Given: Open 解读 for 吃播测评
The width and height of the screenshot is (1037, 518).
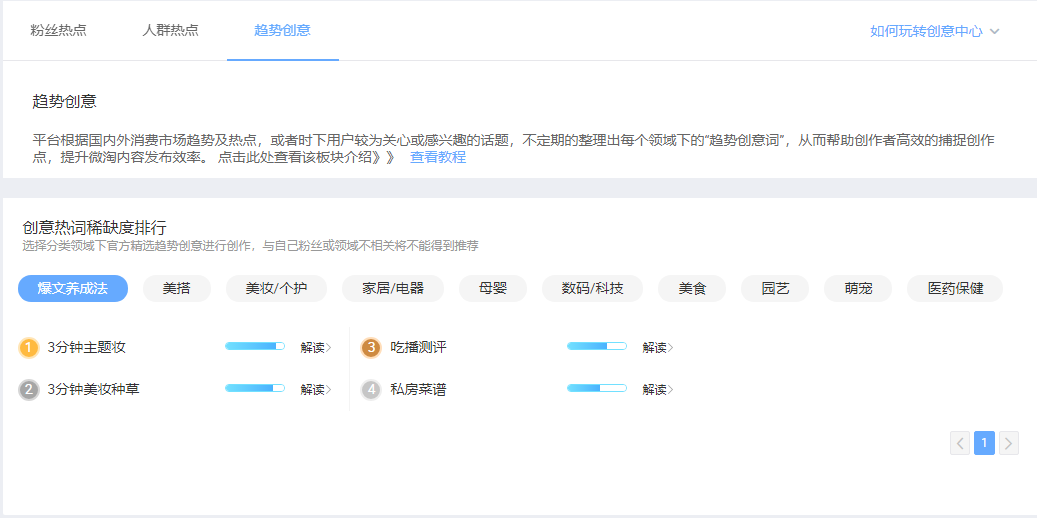Looking at the screenshot, I should click(657, 348).
